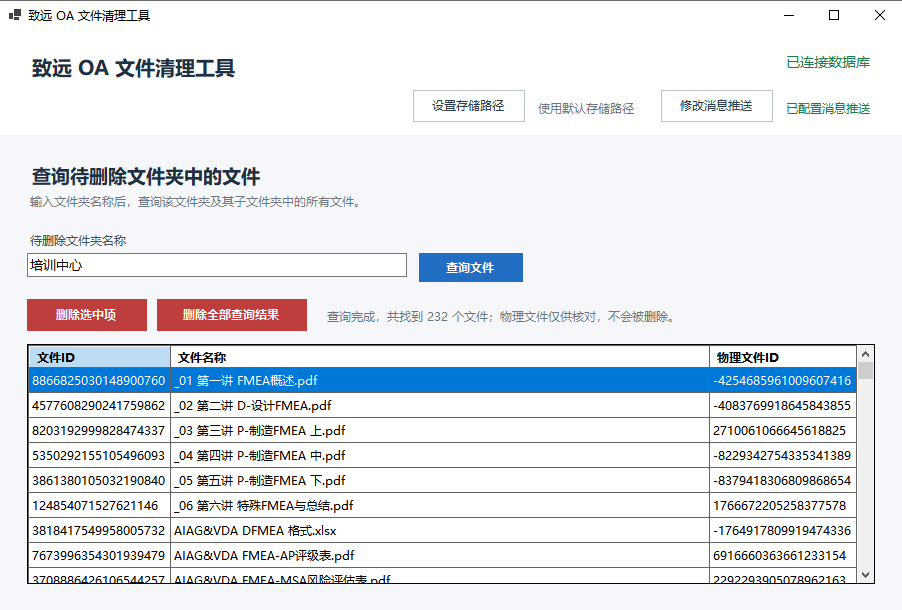
Task: Focus the 待删除文件夹名称 input field
Action: tap(217, 265)
